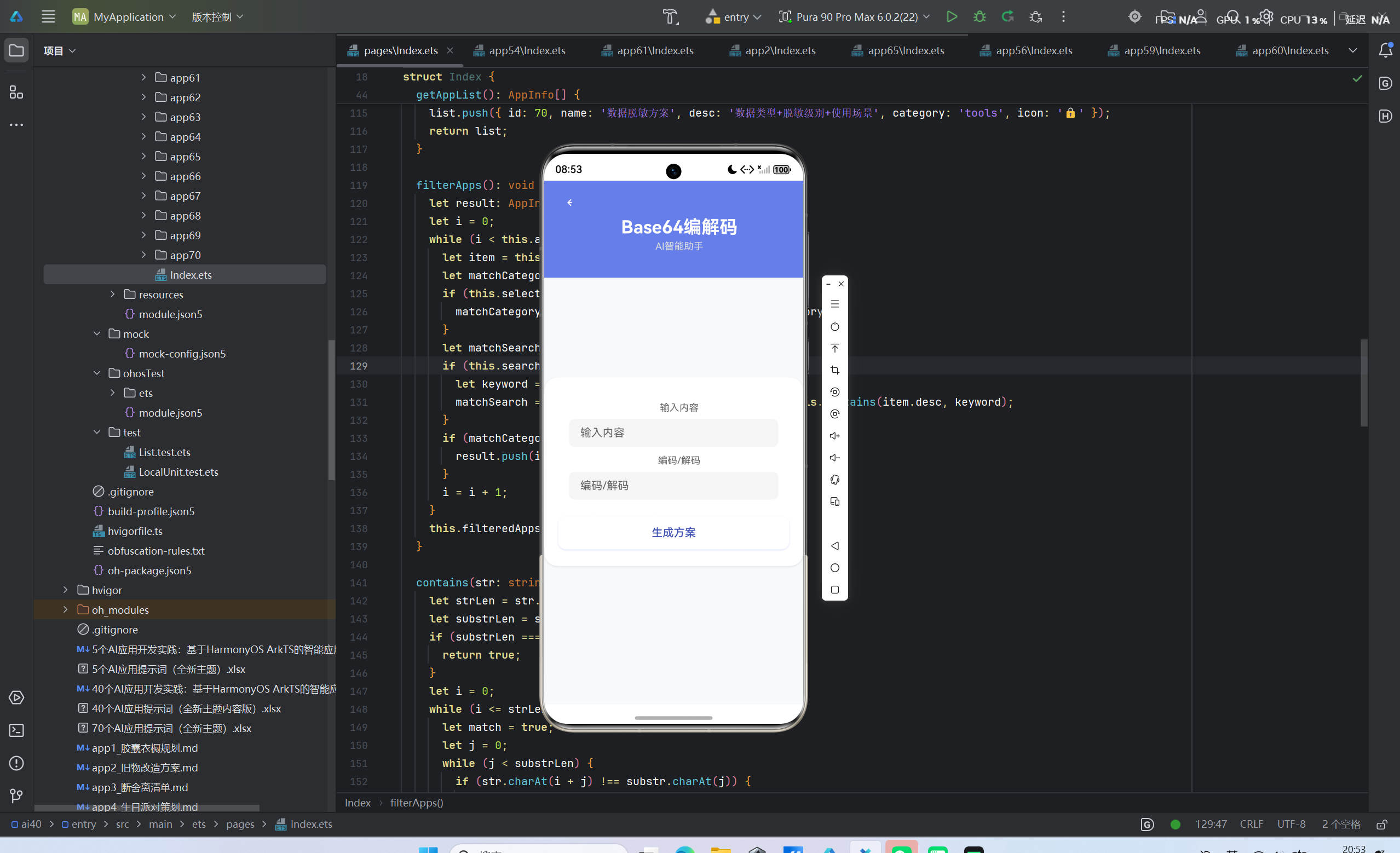Open the MyApplication project dropdown
The image size is (1400, 853).
click(124, 16)
